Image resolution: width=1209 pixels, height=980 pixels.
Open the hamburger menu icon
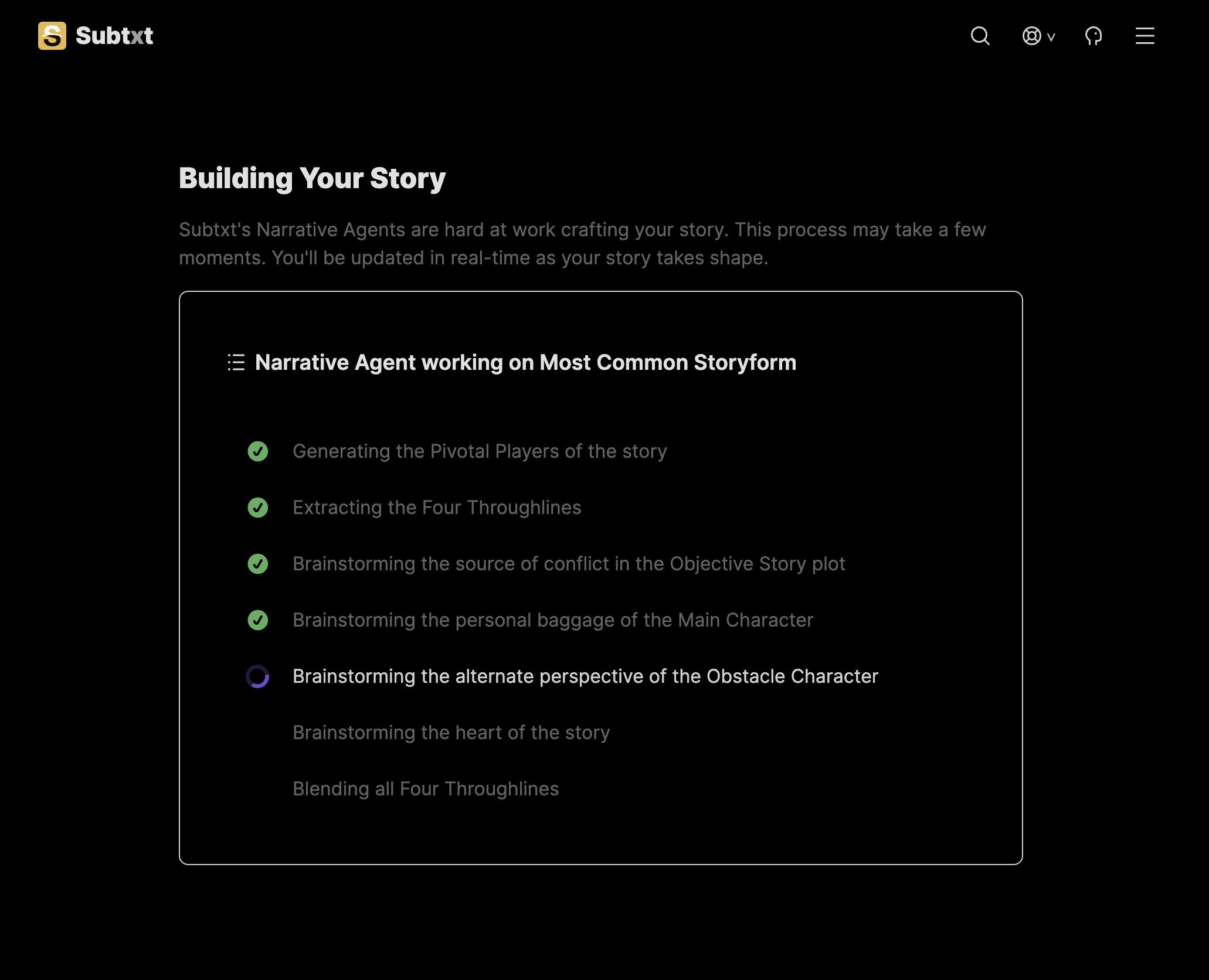(x=1145, y=36)
